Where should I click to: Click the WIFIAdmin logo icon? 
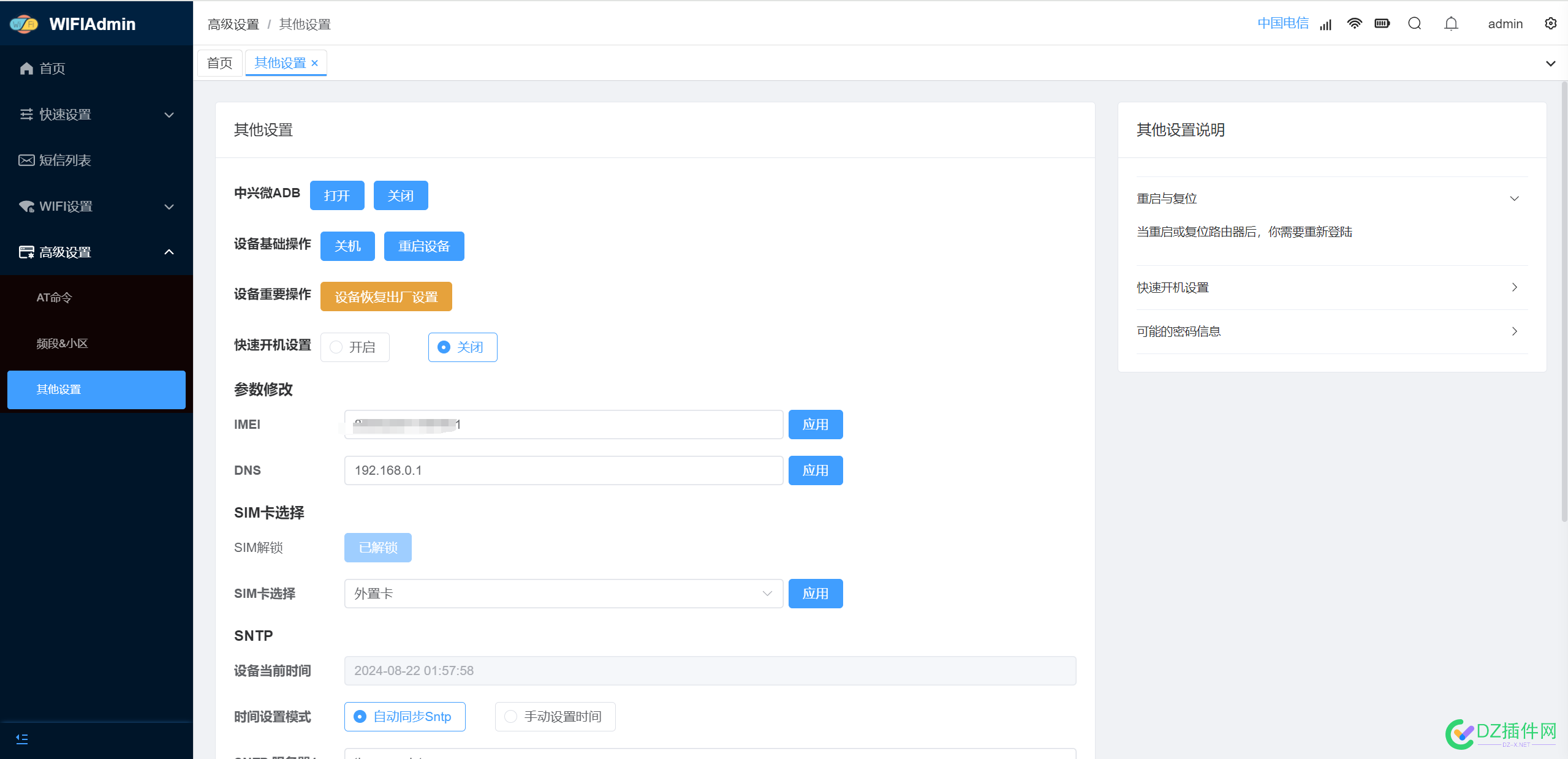pos(25,24)
